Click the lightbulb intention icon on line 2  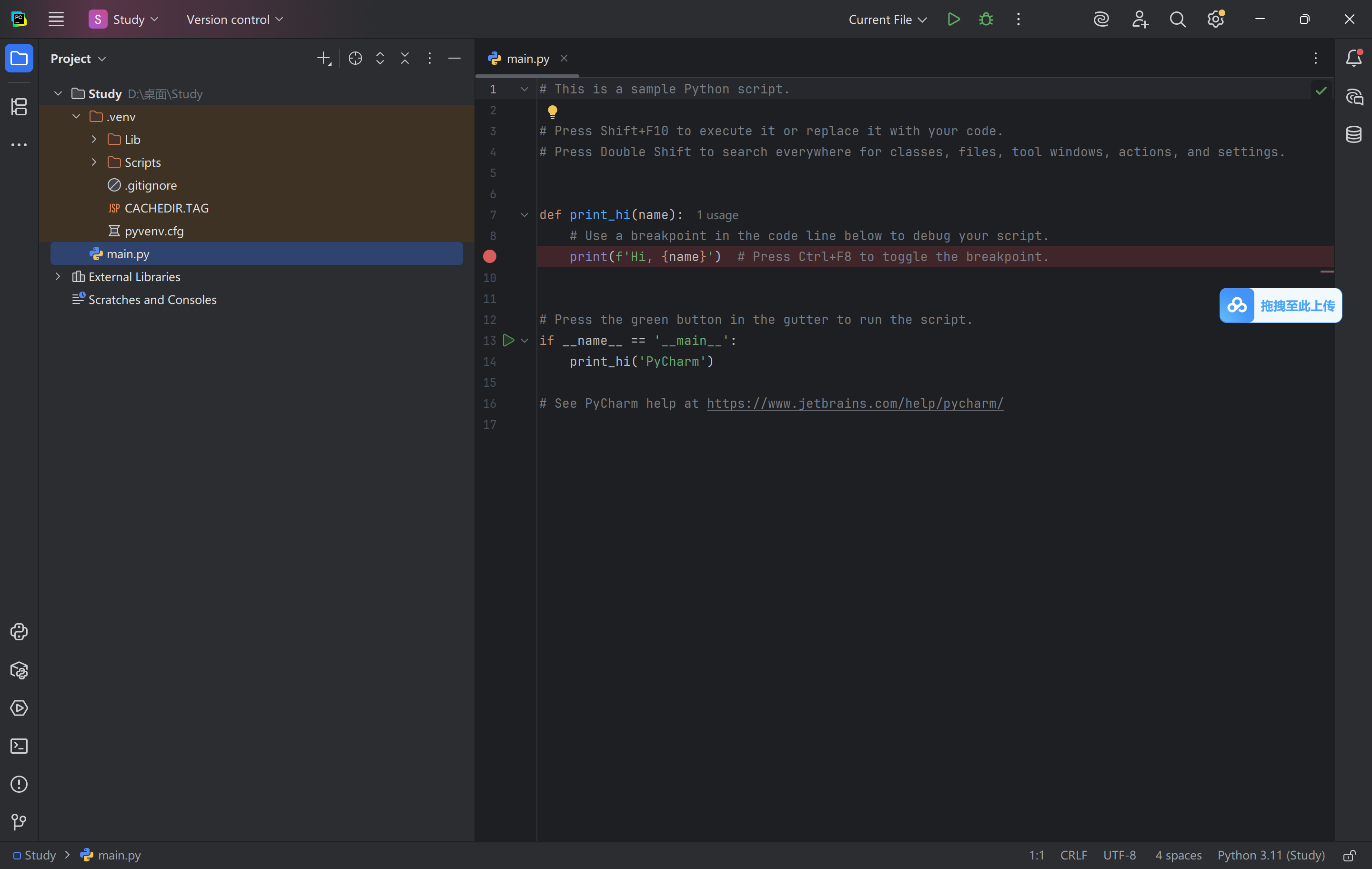pos(552,111)
